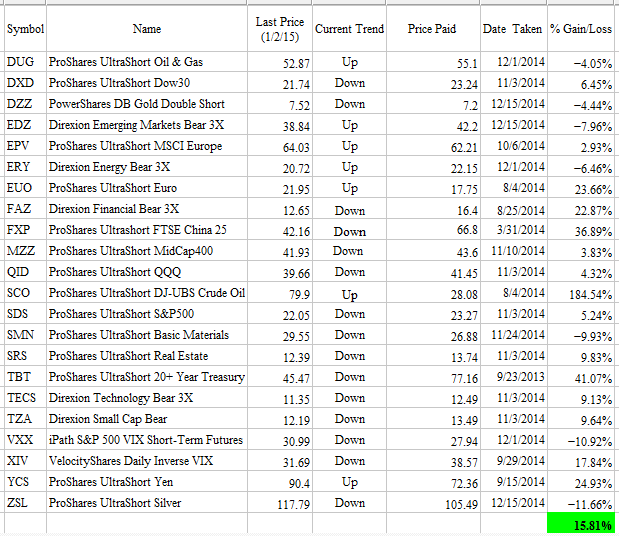
Task: Click ProShares UltraShort QQQ name cell
Action: click(x=147, y=272)
